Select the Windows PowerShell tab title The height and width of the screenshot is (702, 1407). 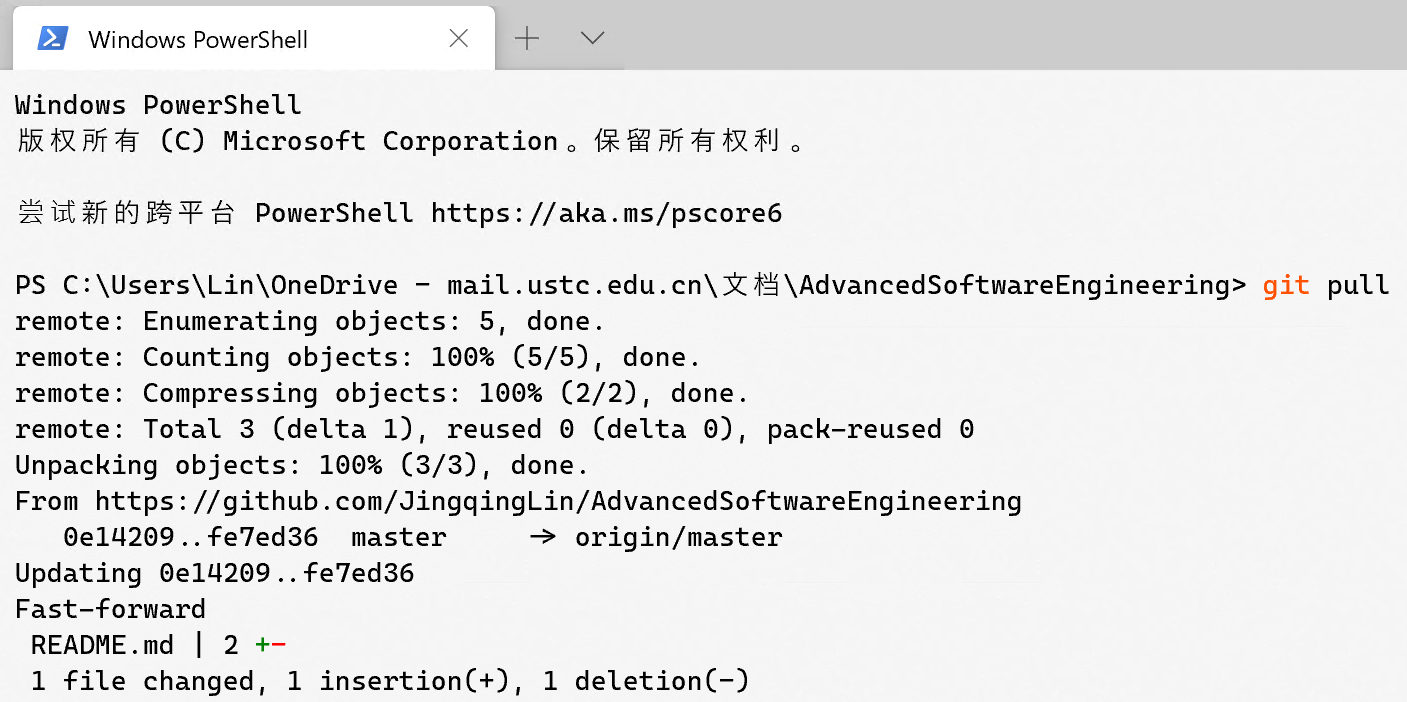click(x=198, y=40)
